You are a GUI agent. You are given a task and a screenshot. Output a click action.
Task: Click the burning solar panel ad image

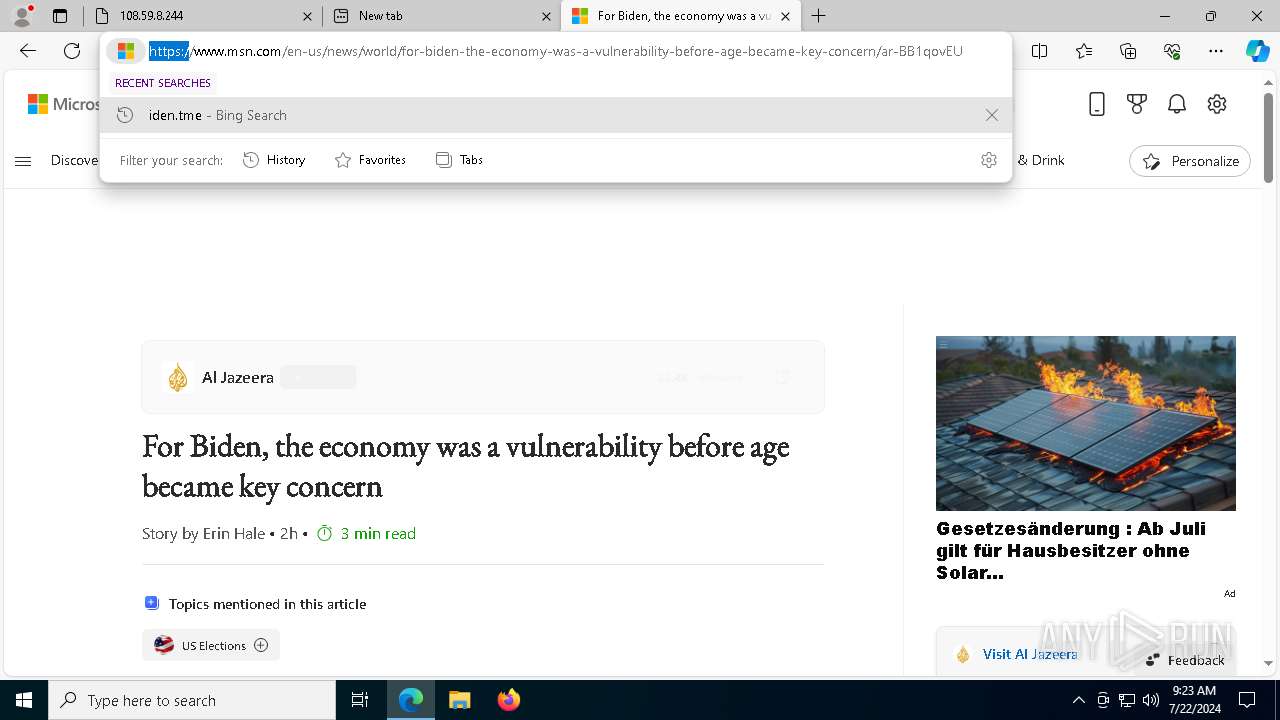point(1086,423)
